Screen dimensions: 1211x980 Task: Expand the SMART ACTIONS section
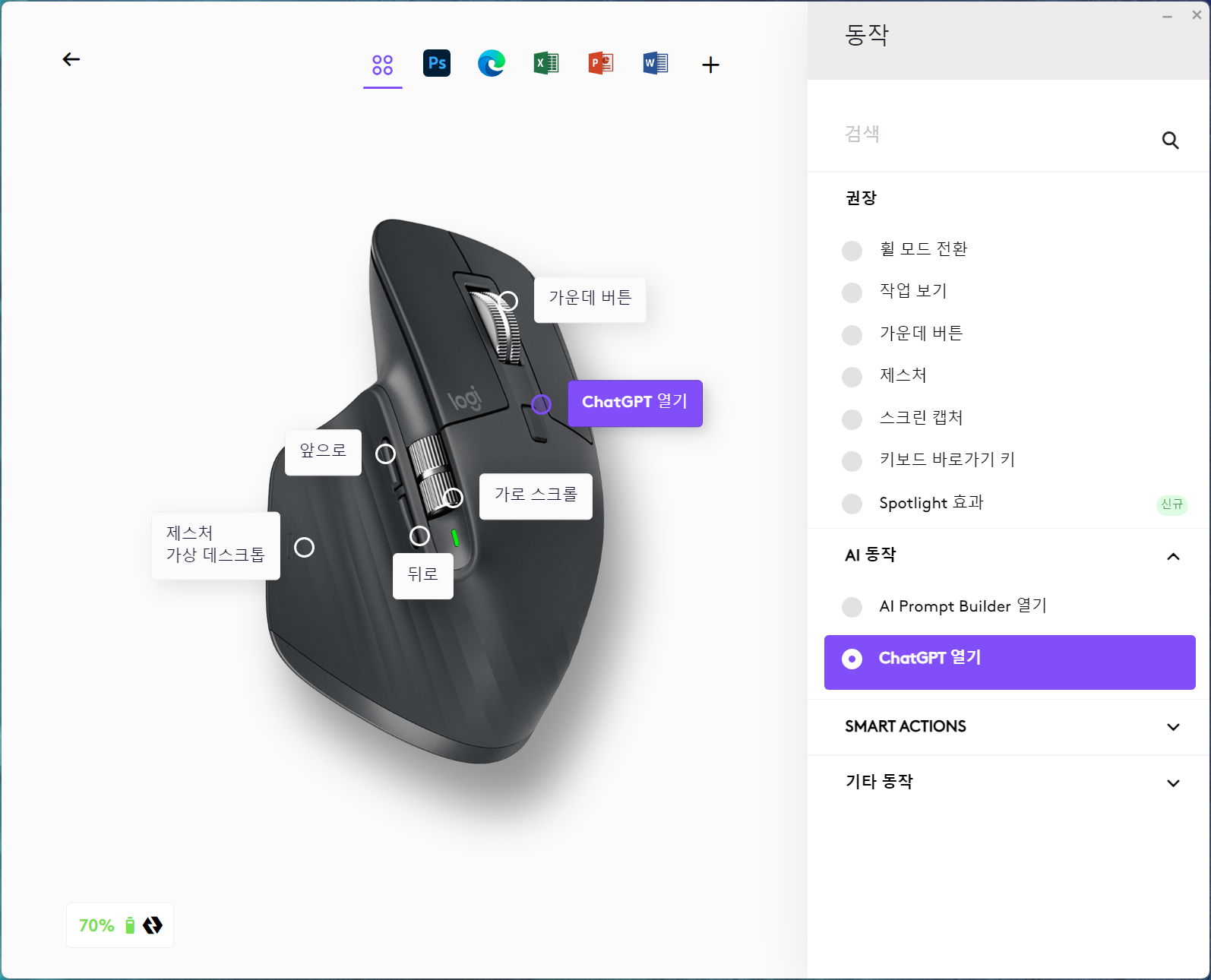point(1173,727)
